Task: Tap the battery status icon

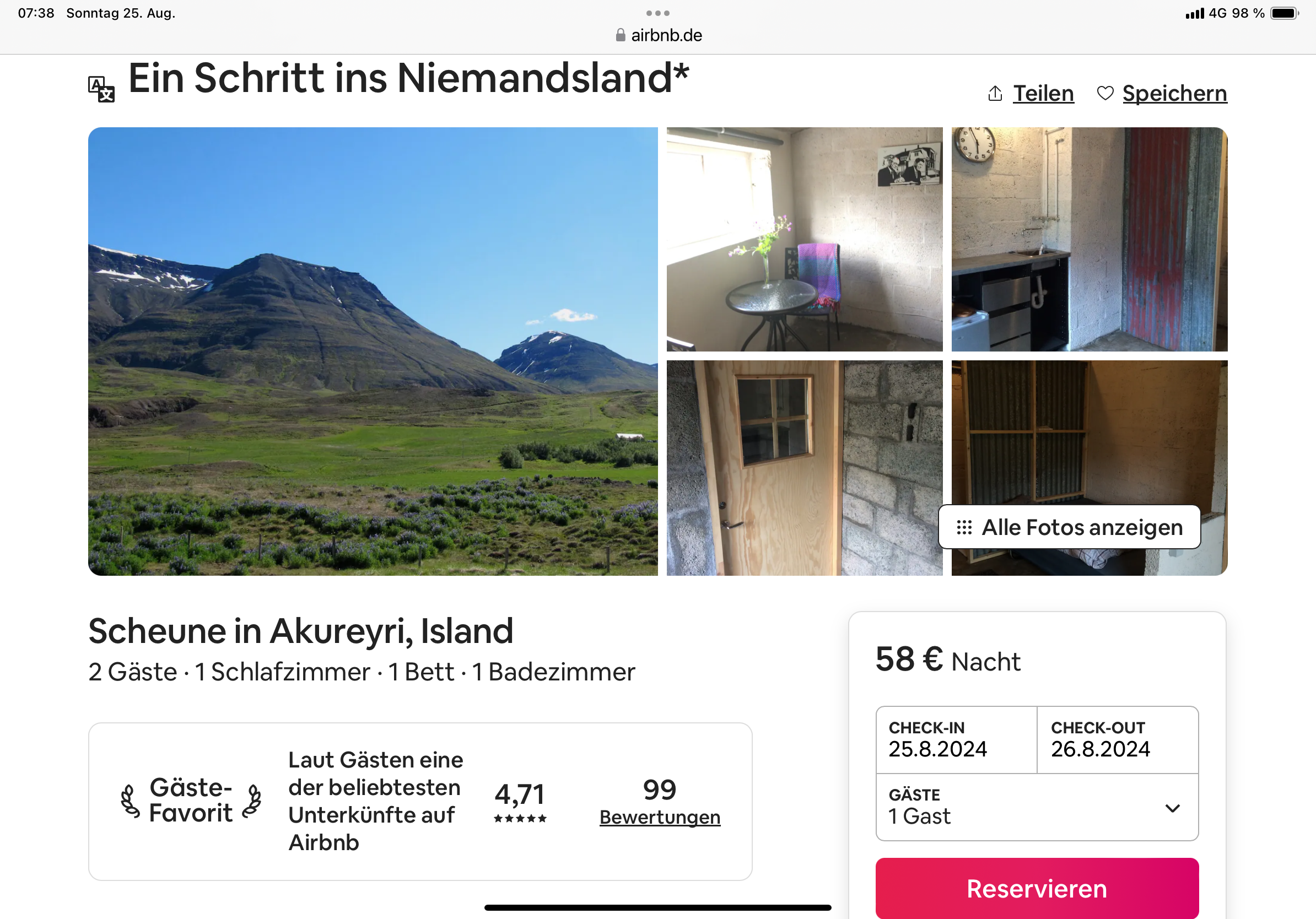Action: pos(1284,13)
